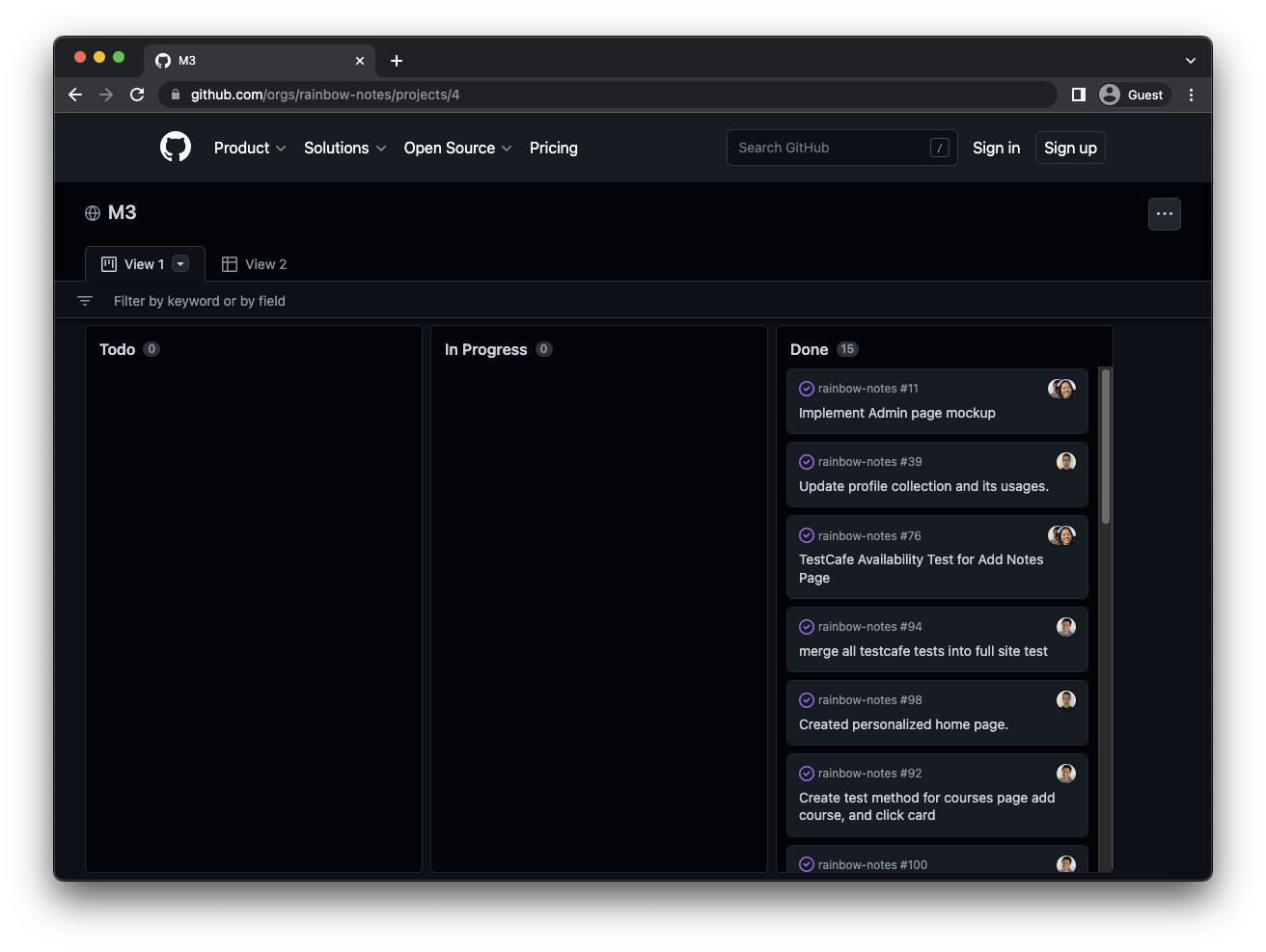Screen dimensions: 1266x952
Task: Click the assignee avatar on issue #39 card
Action: point(1066,462)
